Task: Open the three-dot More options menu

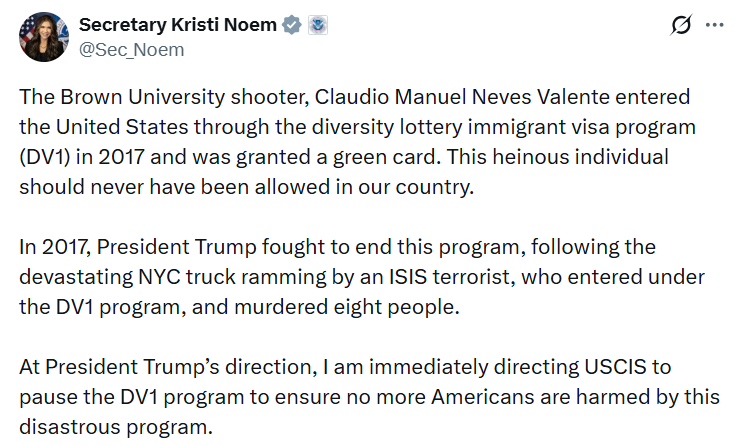Action: click(714, 26)
